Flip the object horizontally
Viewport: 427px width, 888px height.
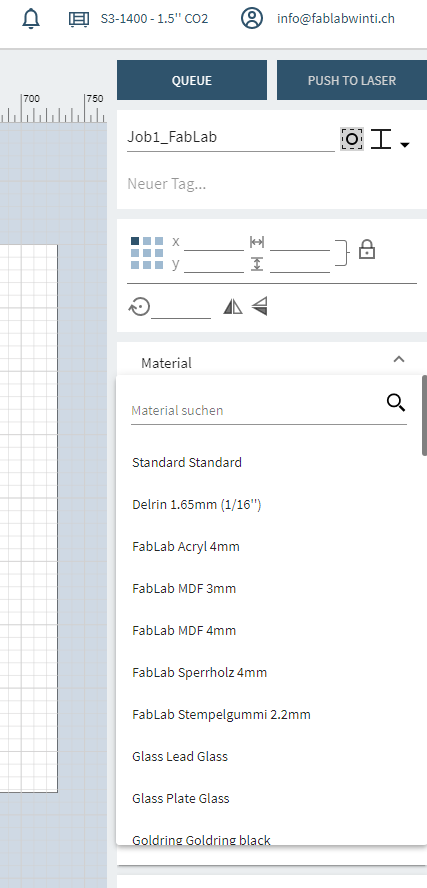tap(232, 307)
